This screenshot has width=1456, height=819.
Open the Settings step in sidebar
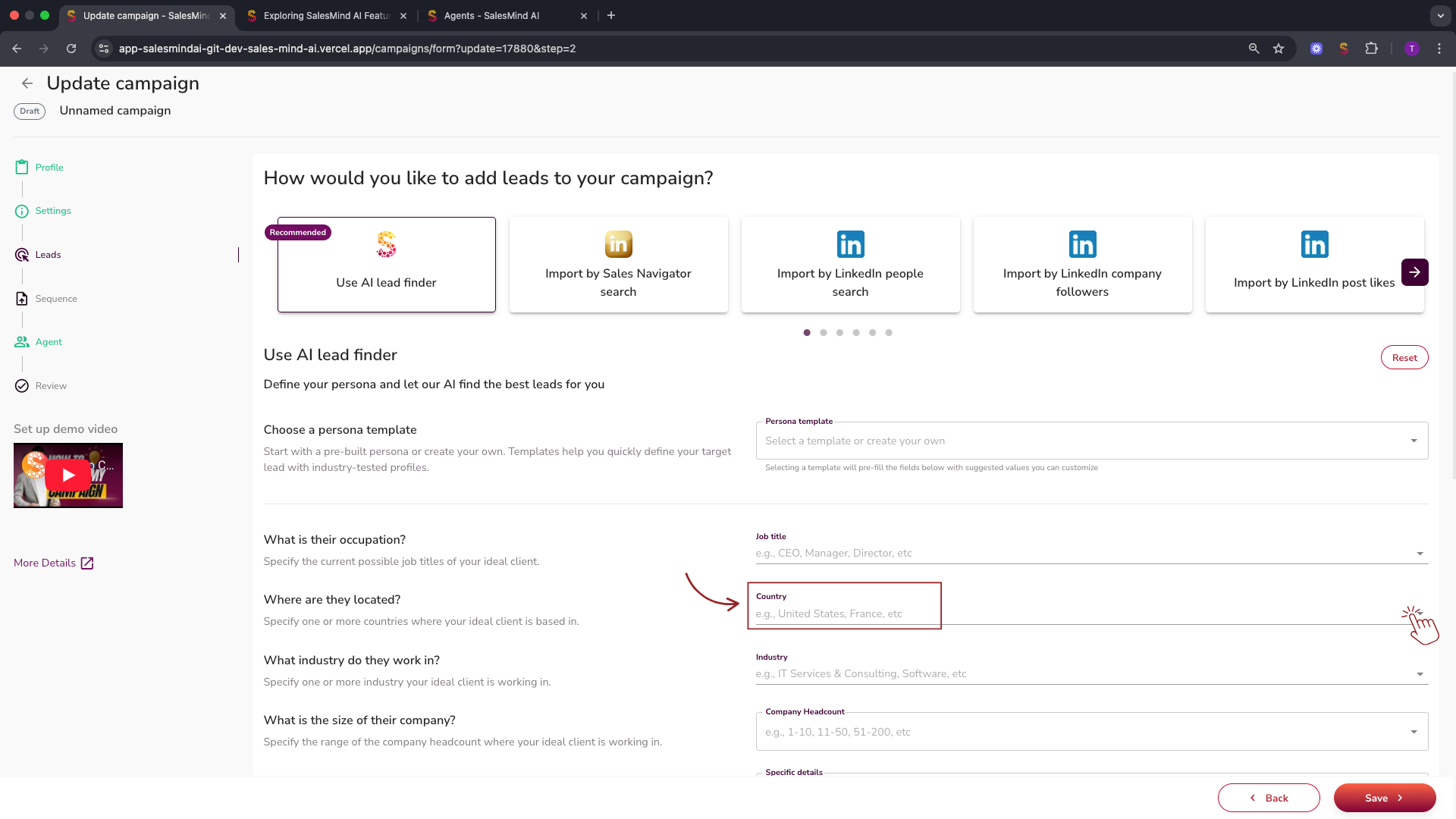[x=52, y=211]
